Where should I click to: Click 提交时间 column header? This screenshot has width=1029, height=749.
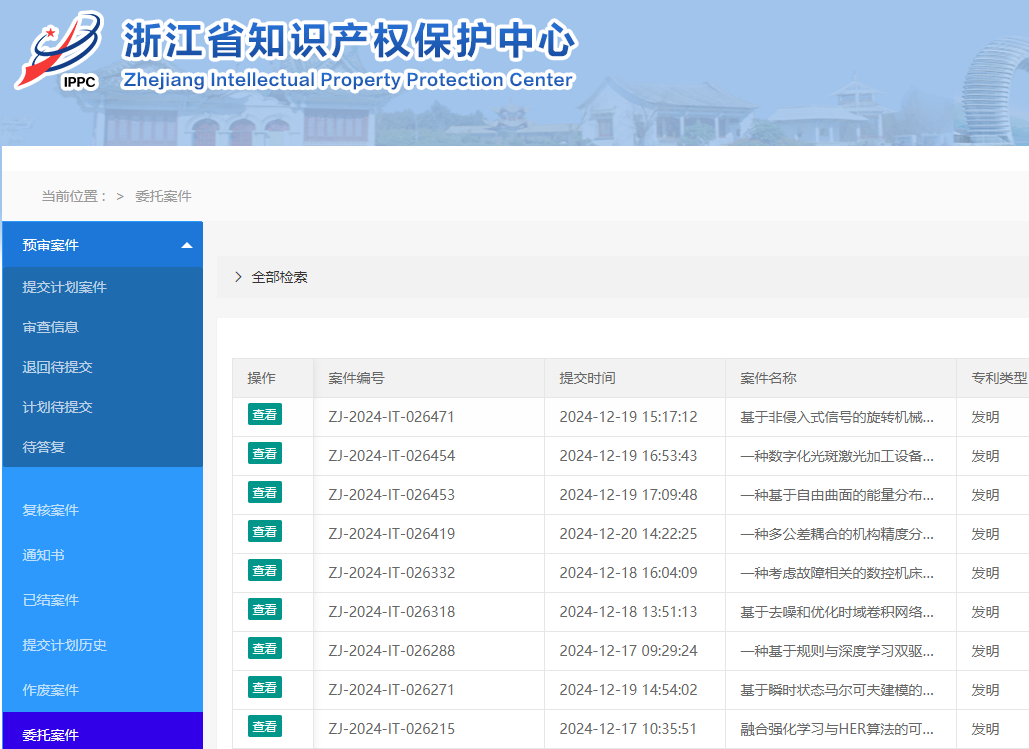coord(588,378)
